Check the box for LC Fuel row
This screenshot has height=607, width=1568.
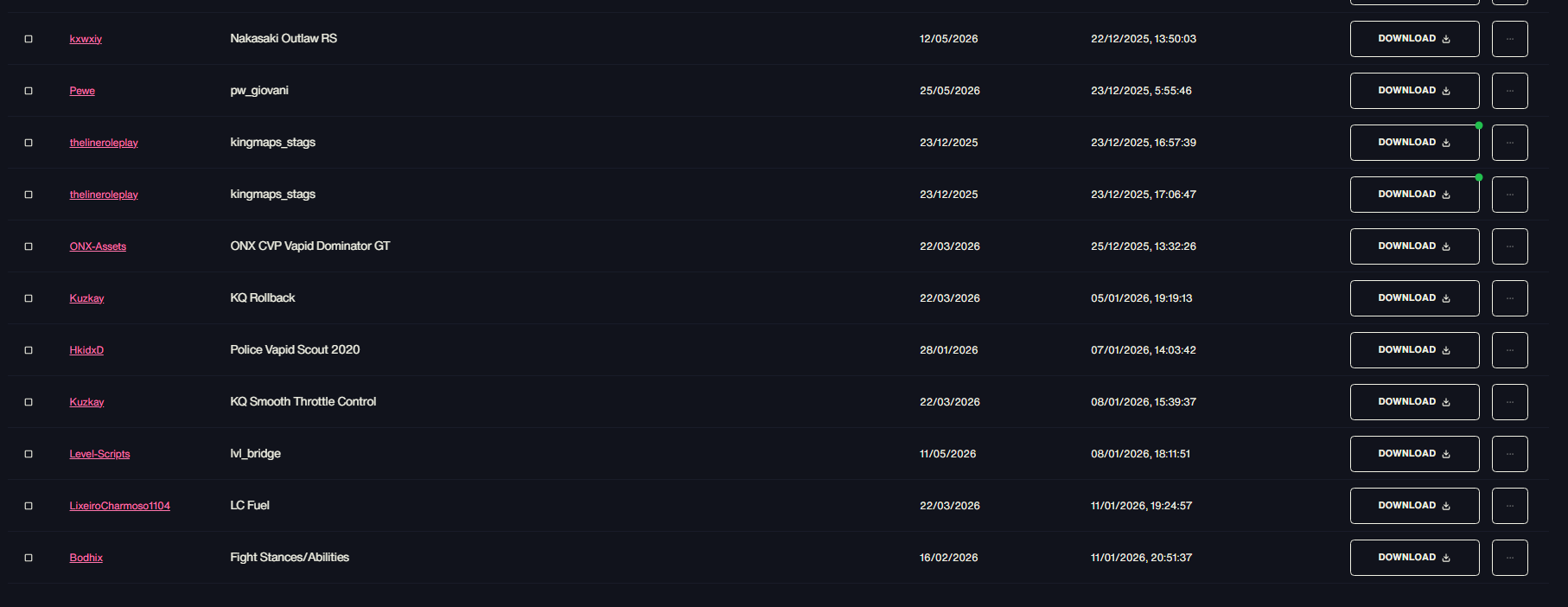pyautogui.click(x=29, y=506)
